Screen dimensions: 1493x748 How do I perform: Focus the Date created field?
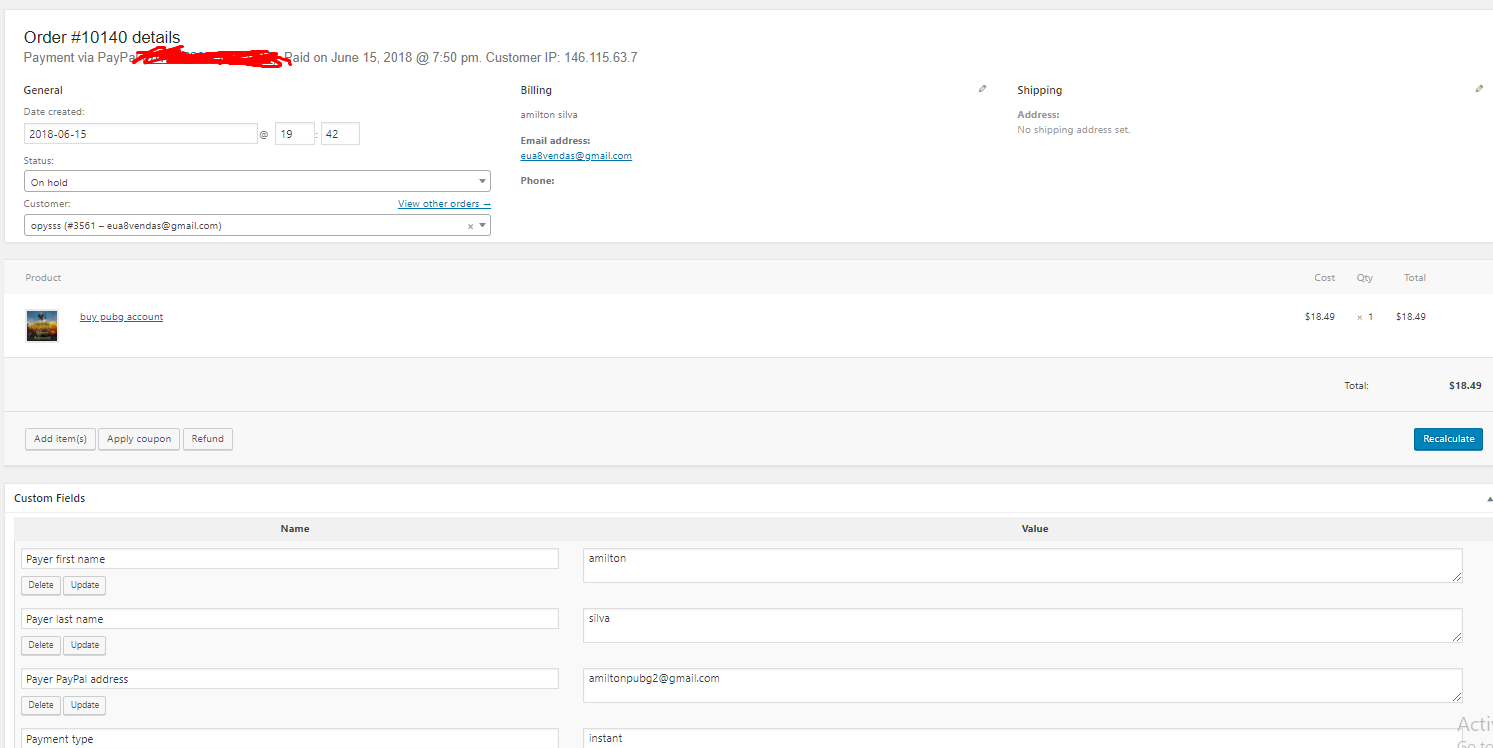141,133
